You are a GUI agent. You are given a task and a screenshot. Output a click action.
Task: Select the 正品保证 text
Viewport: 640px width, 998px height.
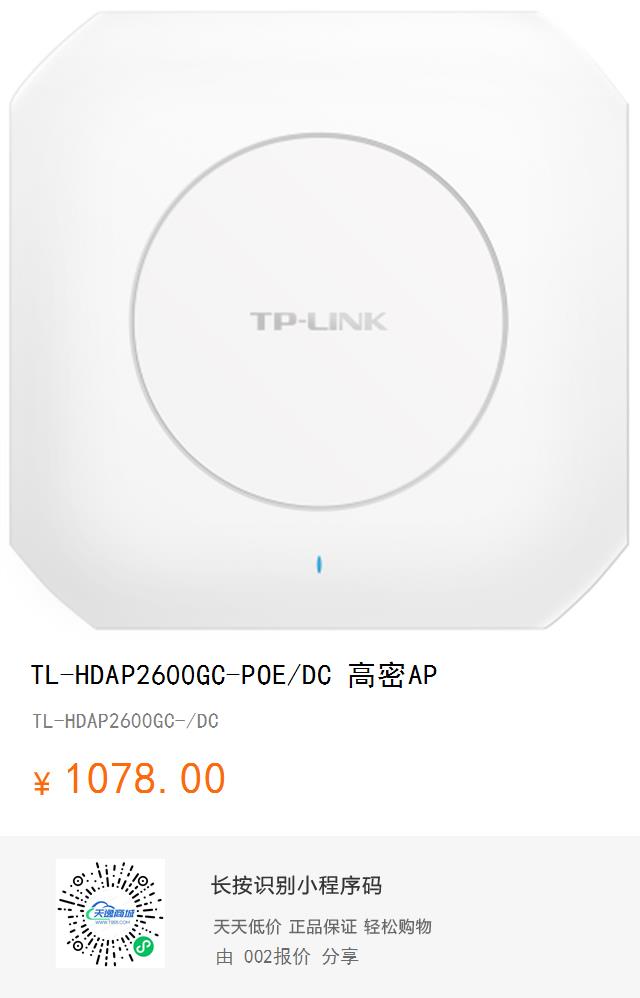click(x=323, y=927)
